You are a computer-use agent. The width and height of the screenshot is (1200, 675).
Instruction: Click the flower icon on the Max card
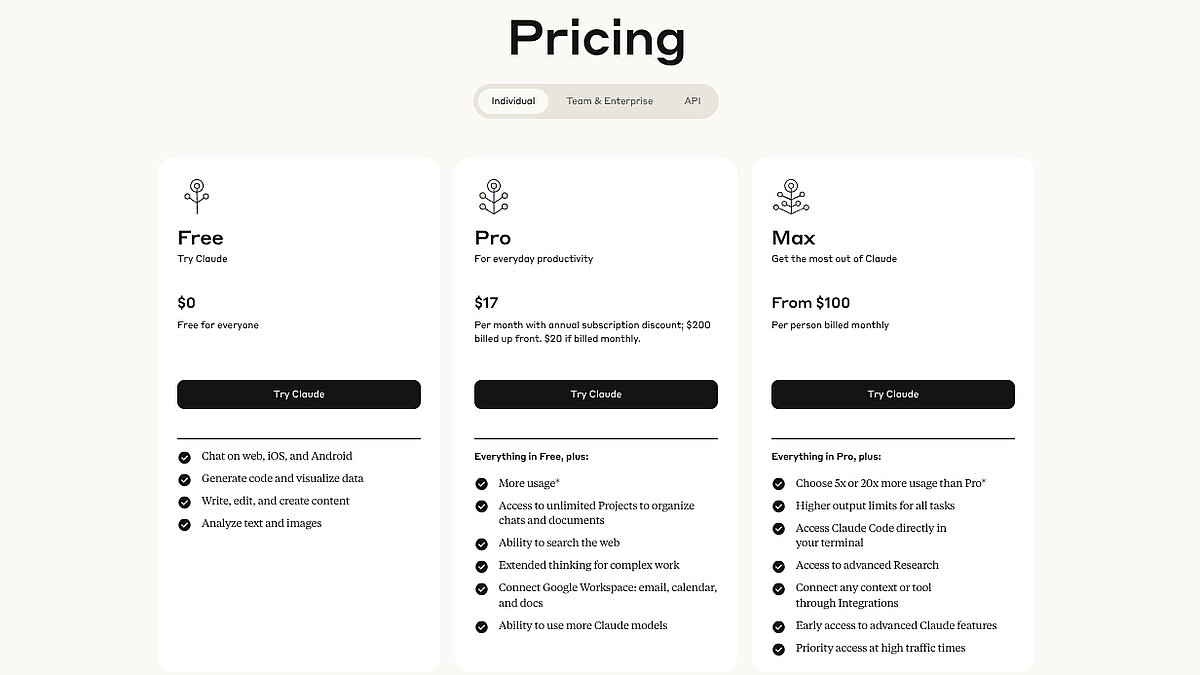[791, 196]
